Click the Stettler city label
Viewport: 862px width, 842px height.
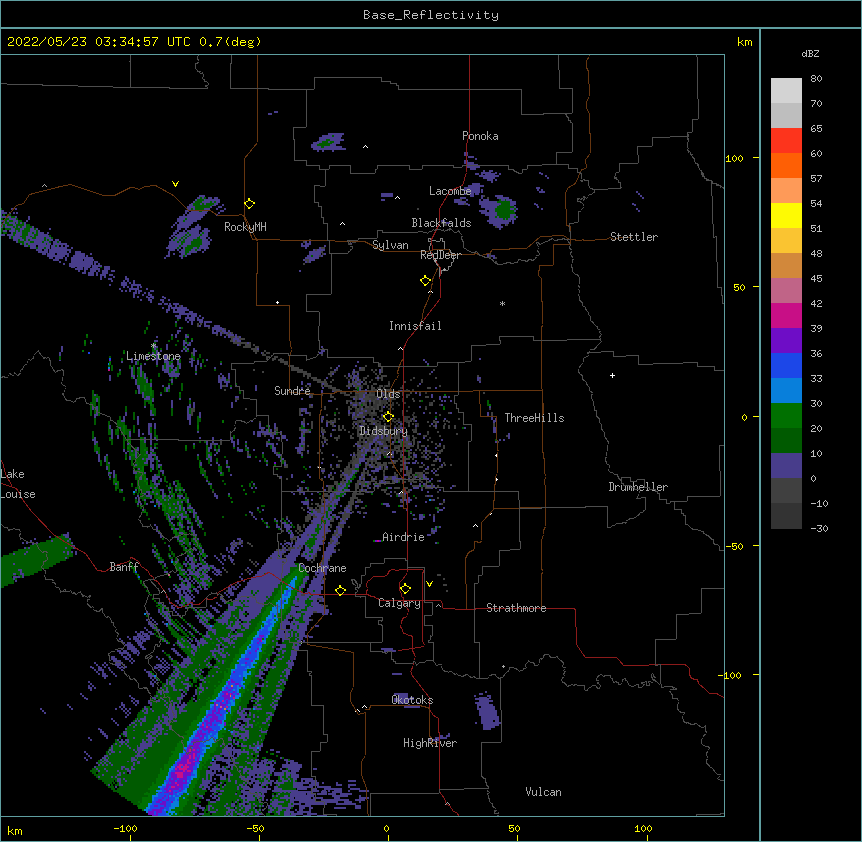click(634, 237)
